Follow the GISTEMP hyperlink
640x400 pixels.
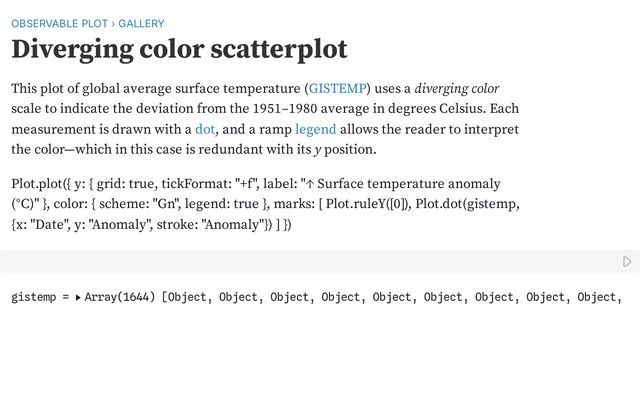tap(337, 89)
